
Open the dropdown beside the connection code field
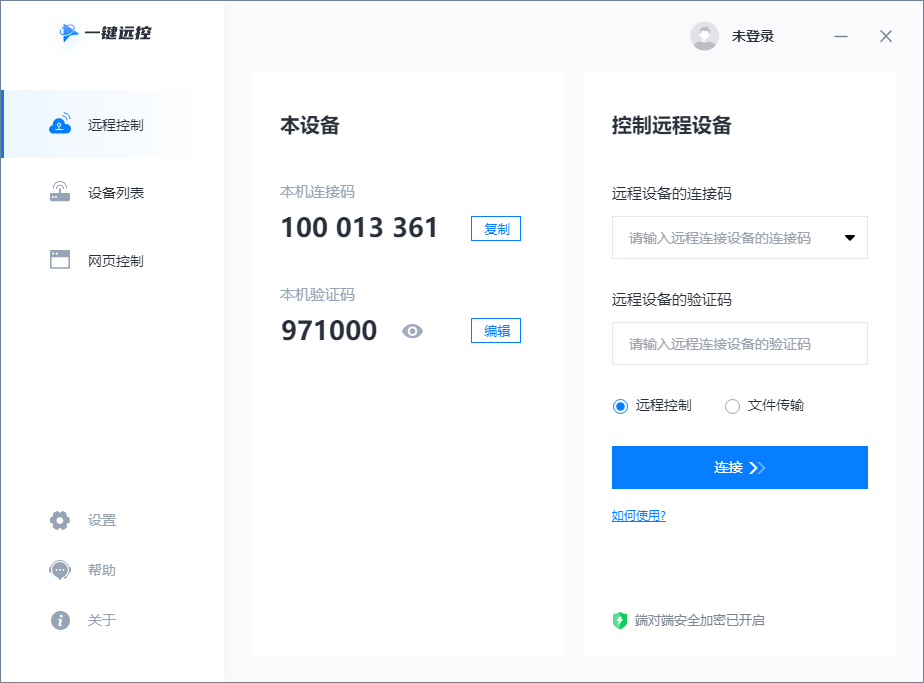[x=849, y=237]
